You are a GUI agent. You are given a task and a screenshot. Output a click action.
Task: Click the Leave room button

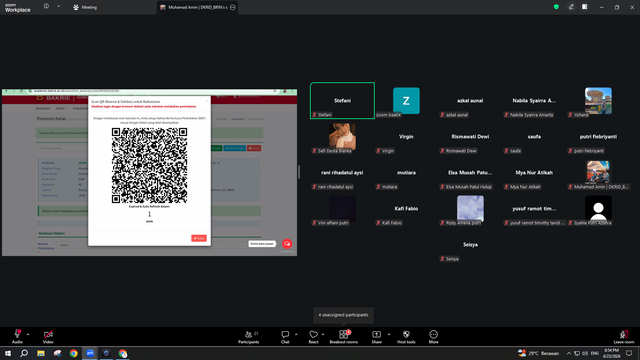pyautogui.click(x=624, y=337)
